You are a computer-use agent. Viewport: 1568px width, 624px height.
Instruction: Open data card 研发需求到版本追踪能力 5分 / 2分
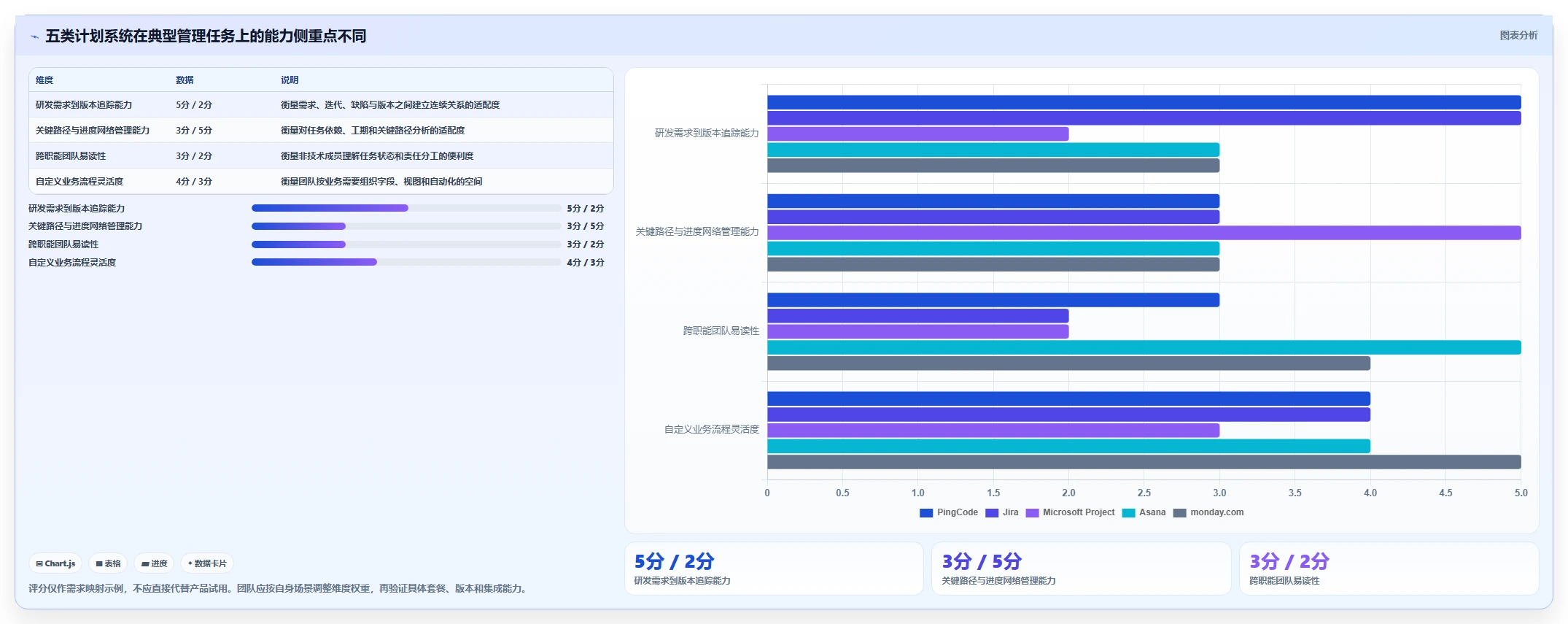pos(774,569)
